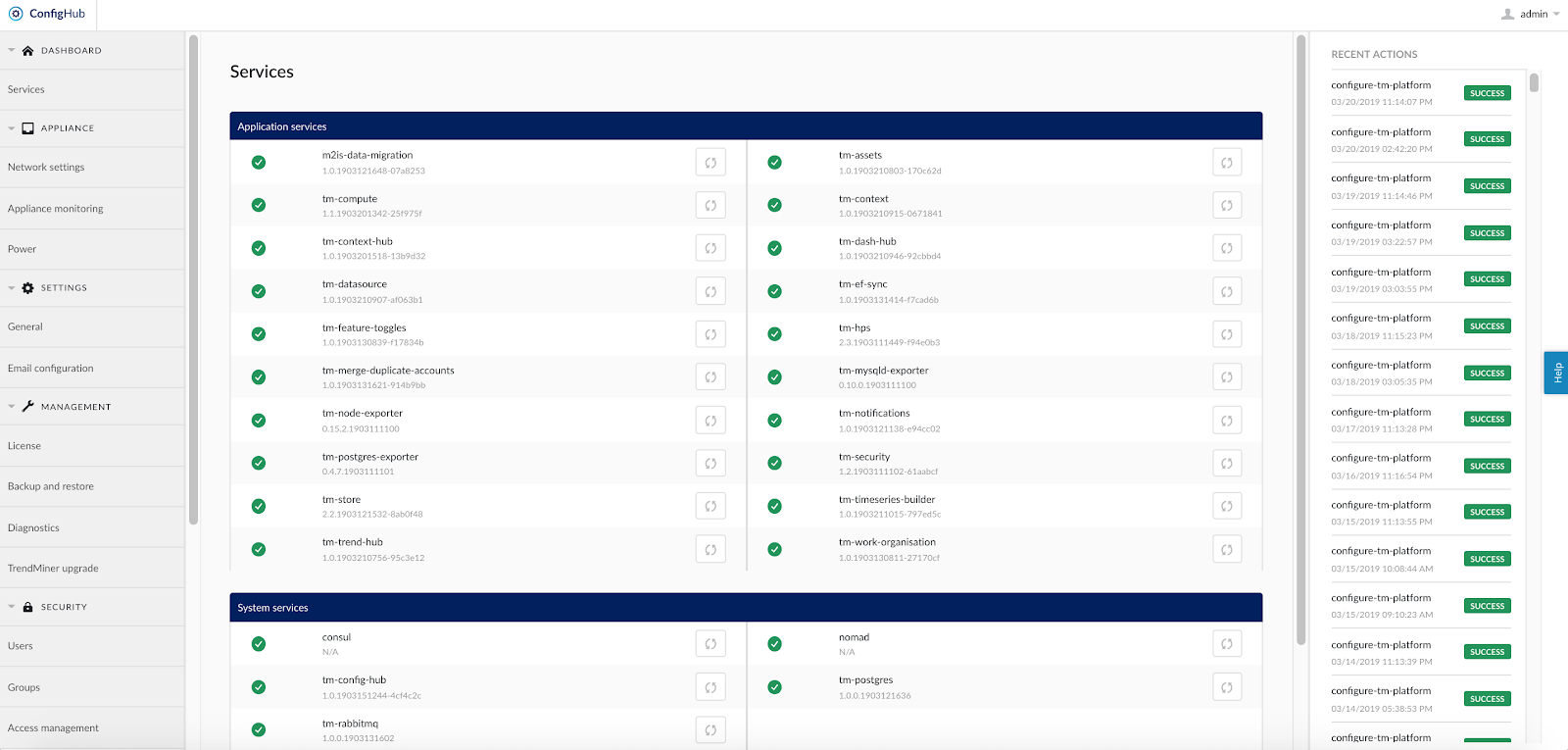Open Access management page
The height and width of the screenshot is (750, 1568).
pyautogui.click(x=92, y=728)
